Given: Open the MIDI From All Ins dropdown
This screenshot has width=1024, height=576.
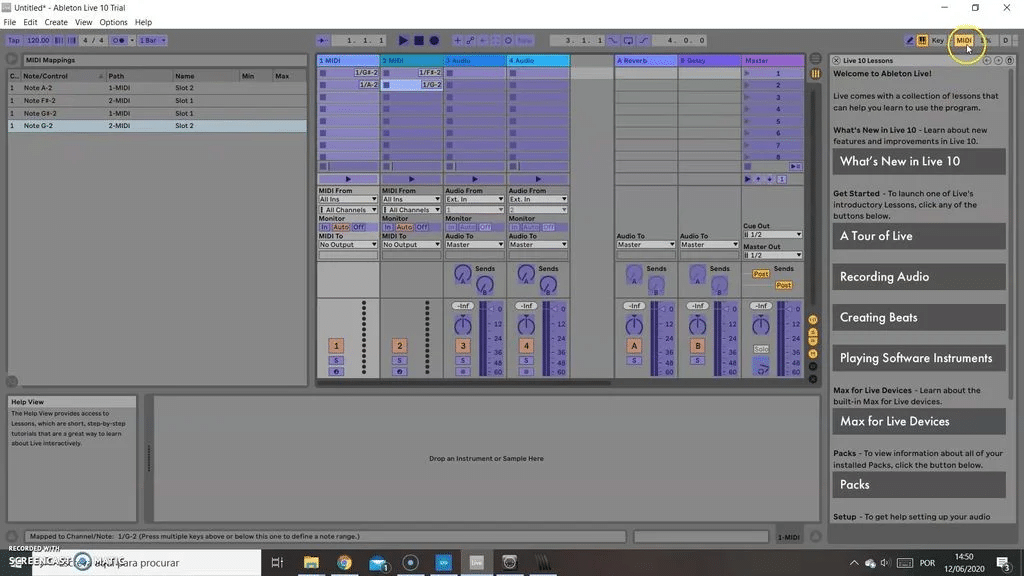Looking at the screenshot, I should pos(347,199).
